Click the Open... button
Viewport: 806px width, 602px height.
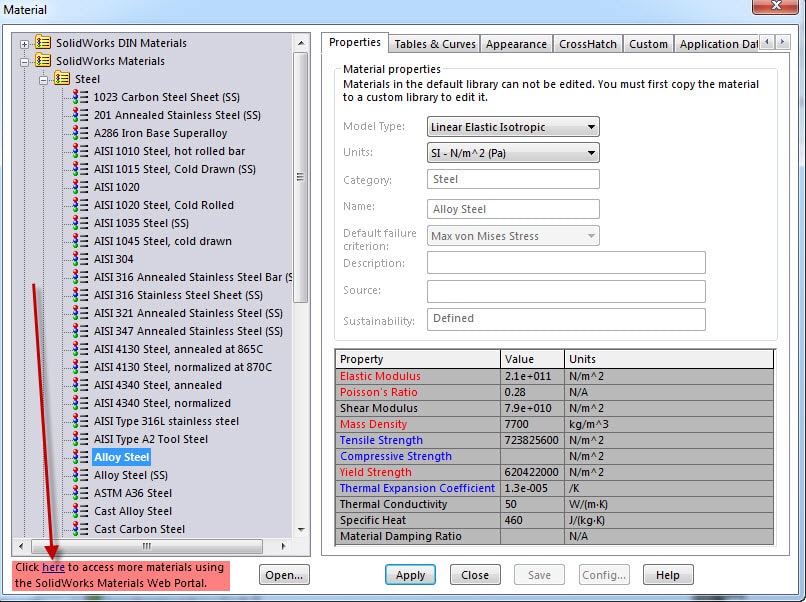click(x=284, y=575)
